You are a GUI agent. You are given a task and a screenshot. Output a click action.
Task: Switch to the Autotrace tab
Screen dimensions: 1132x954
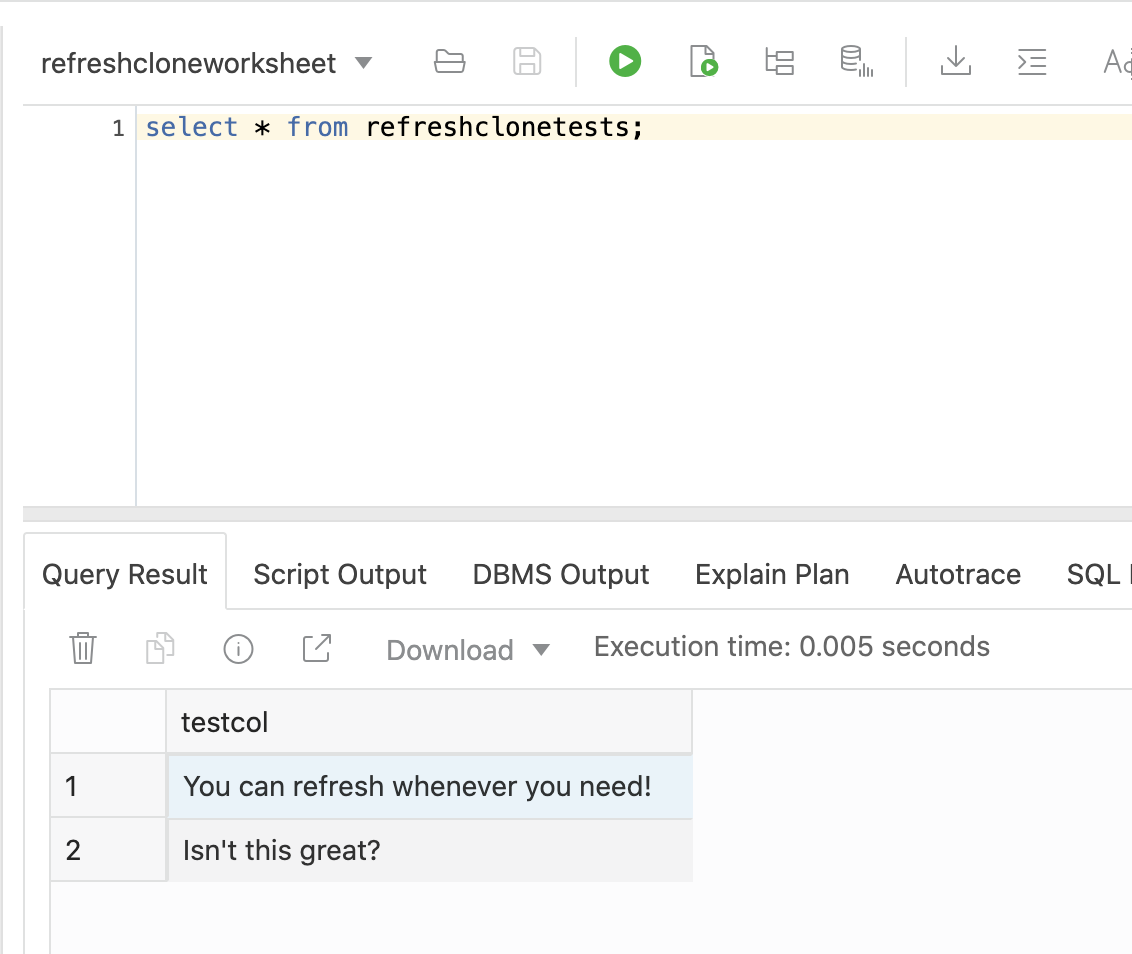(958, 574)
